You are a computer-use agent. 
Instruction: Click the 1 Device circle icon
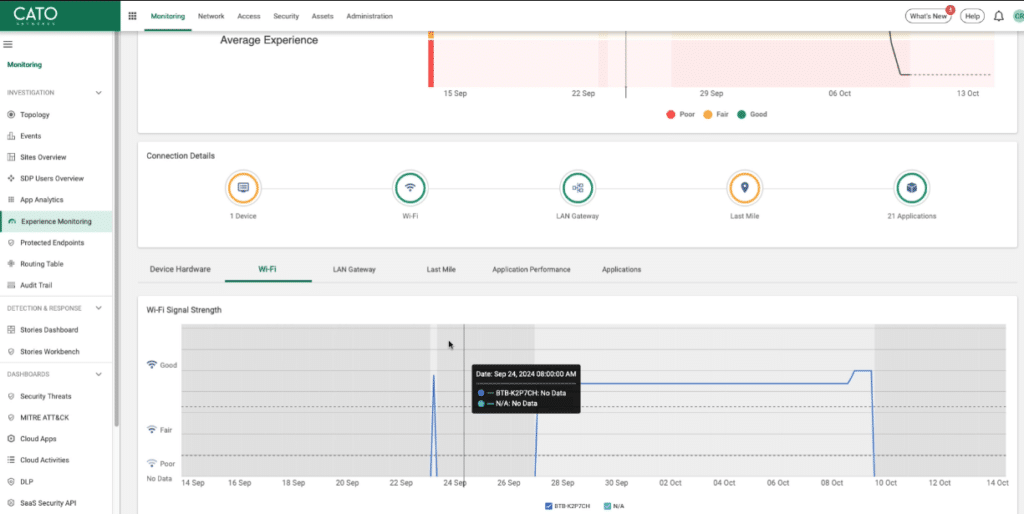pos(243,187)
